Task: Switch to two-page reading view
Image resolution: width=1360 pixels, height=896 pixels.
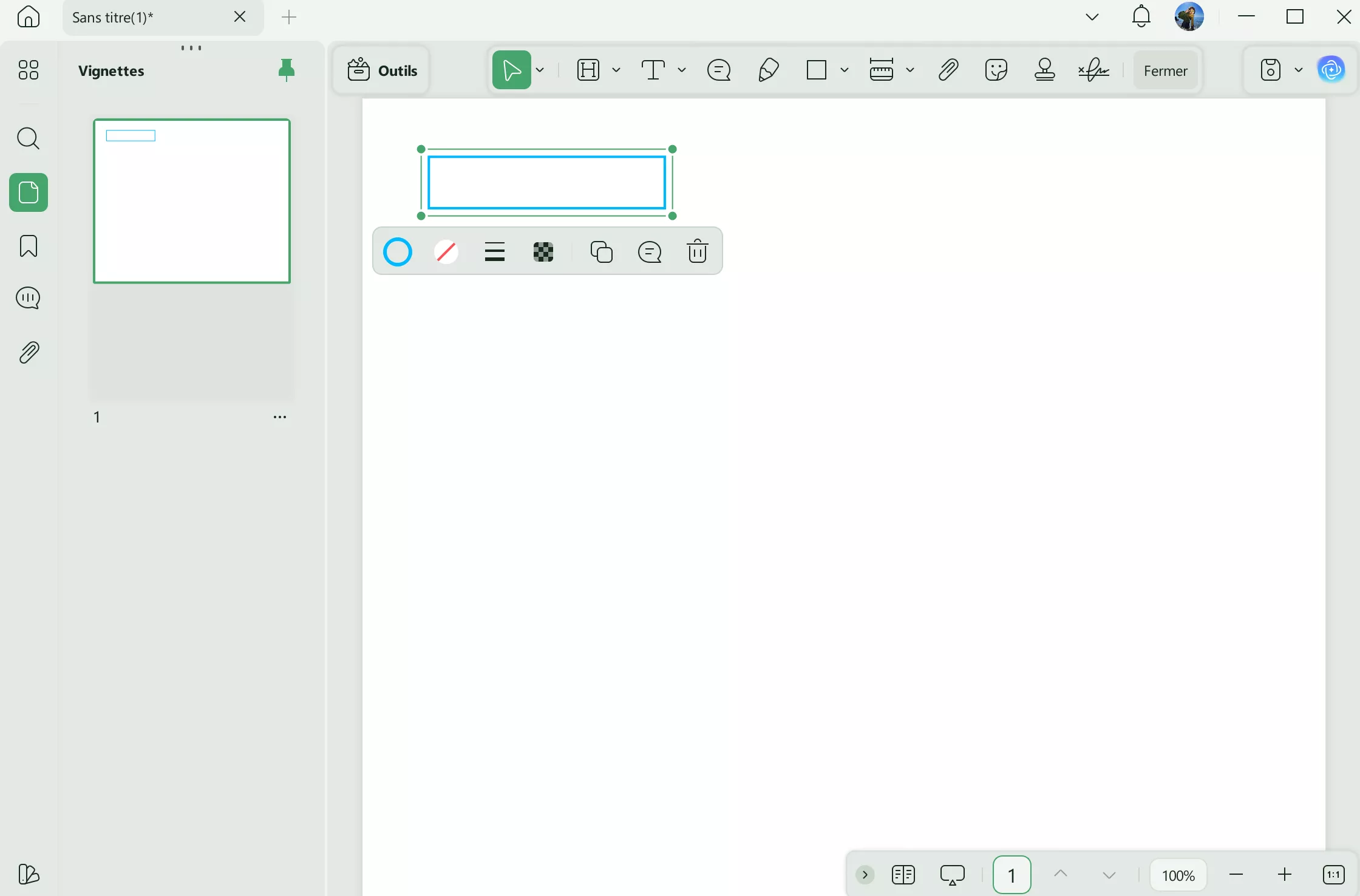Action: coord(903,874)
